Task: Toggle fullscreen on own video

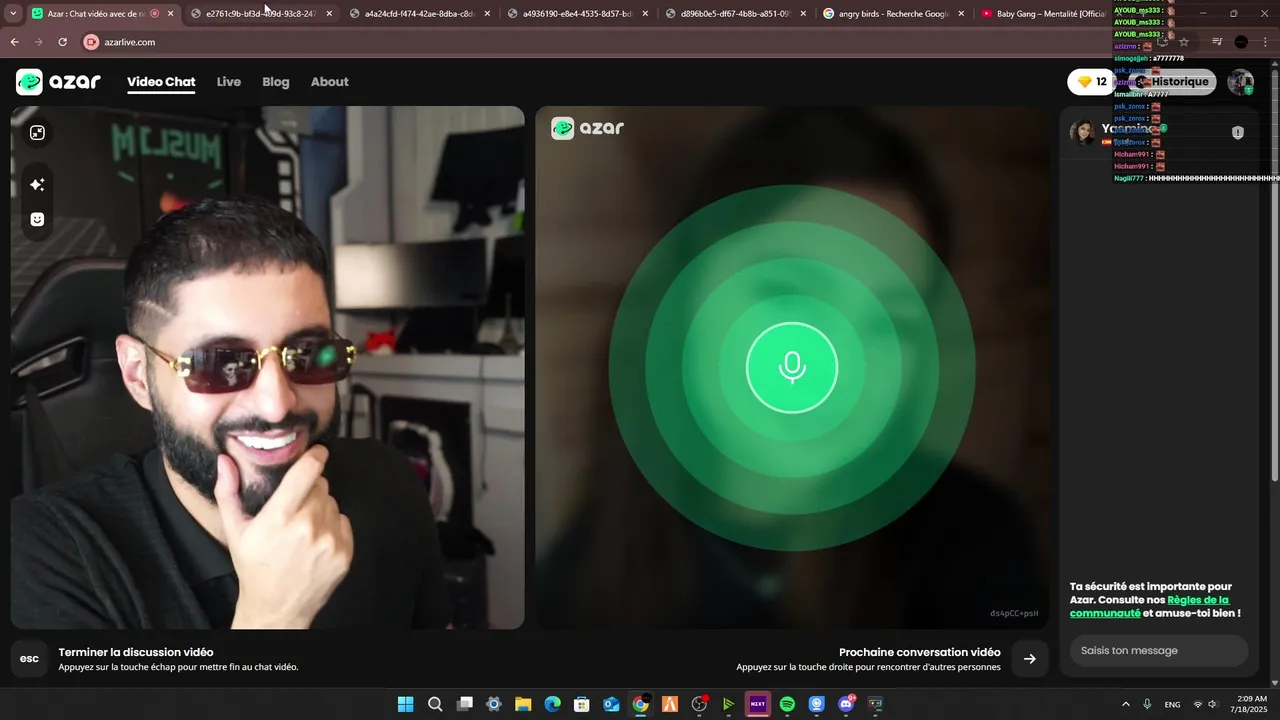Action: click(37, 133)
